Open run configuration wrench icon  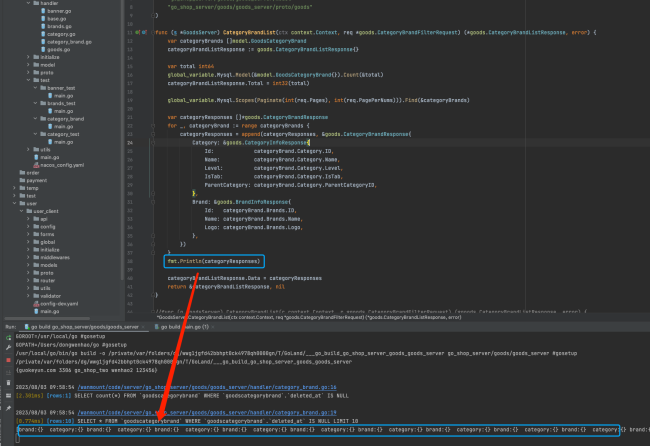(x=8, y=347)
